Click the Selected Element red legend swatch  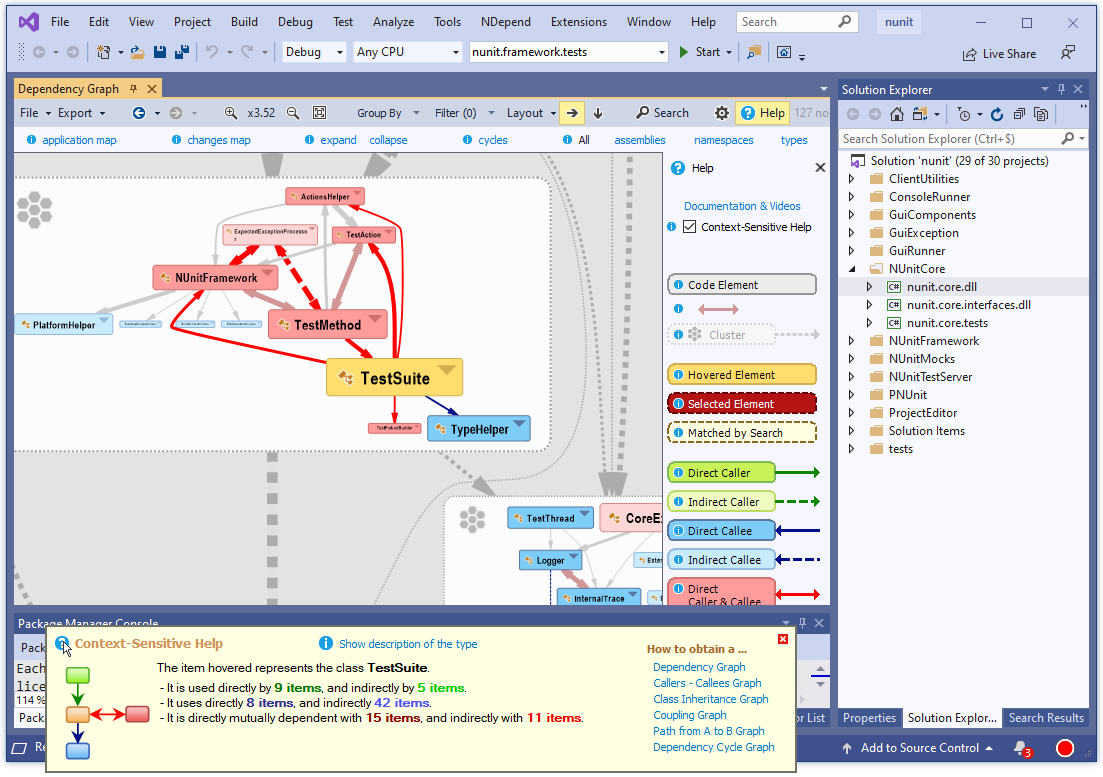tap(742, 404)
